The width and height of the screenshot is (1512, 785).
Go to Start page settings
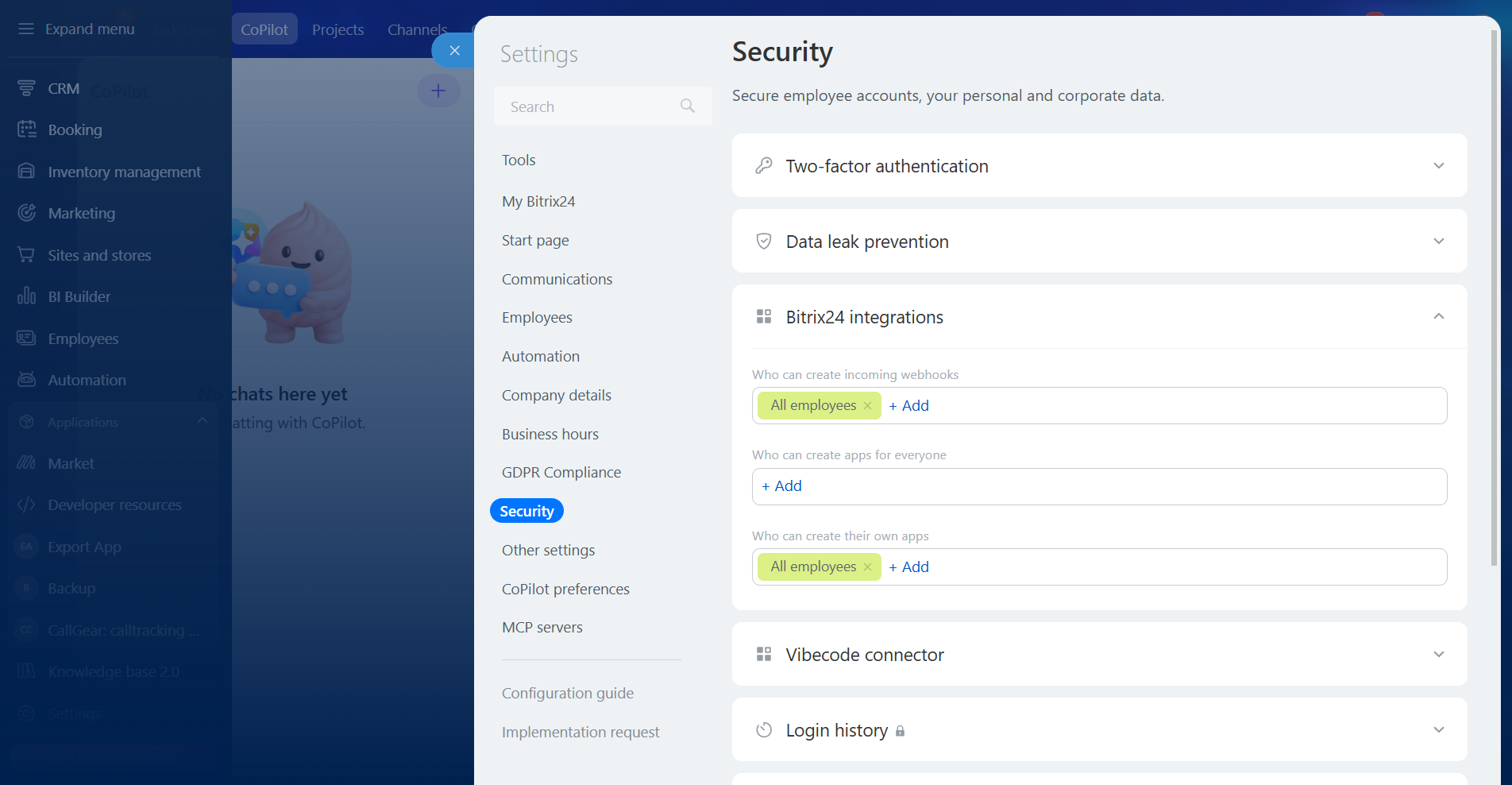pos(535,240)
